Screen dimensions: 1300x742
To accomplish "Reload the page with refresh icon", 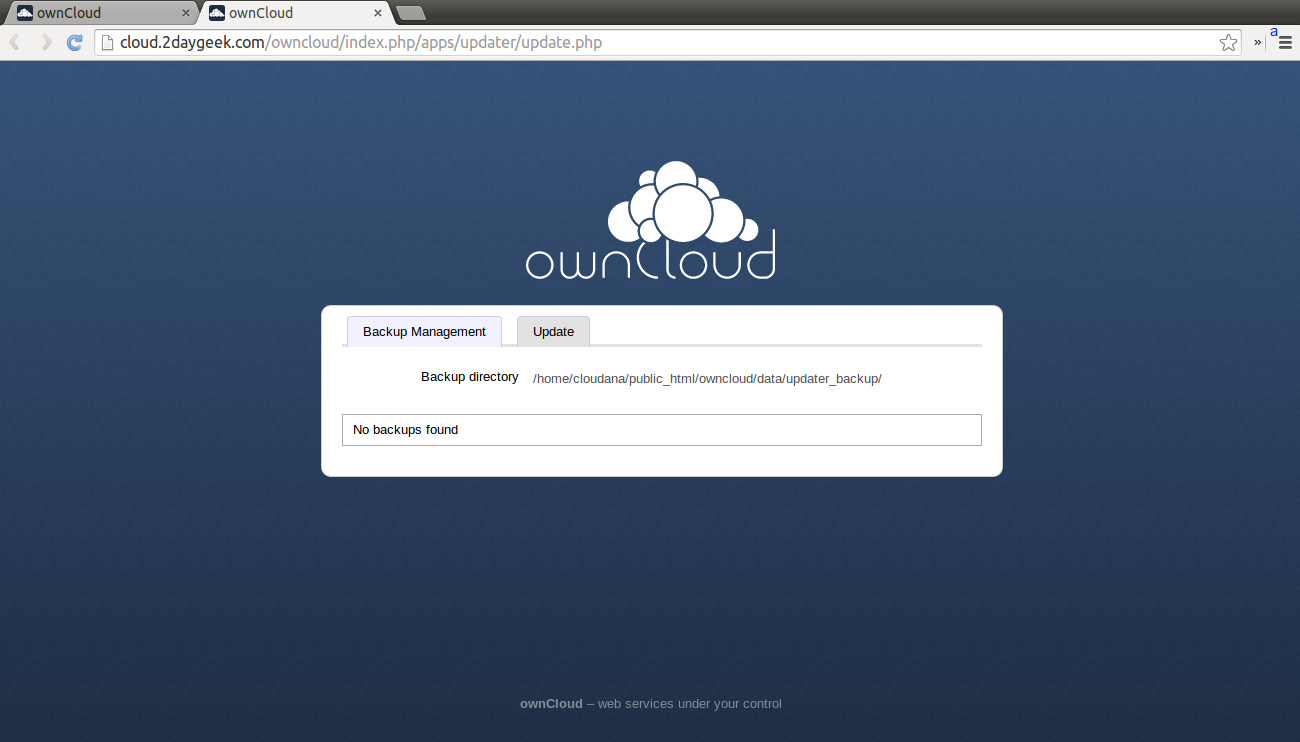I will coord(74,42).
